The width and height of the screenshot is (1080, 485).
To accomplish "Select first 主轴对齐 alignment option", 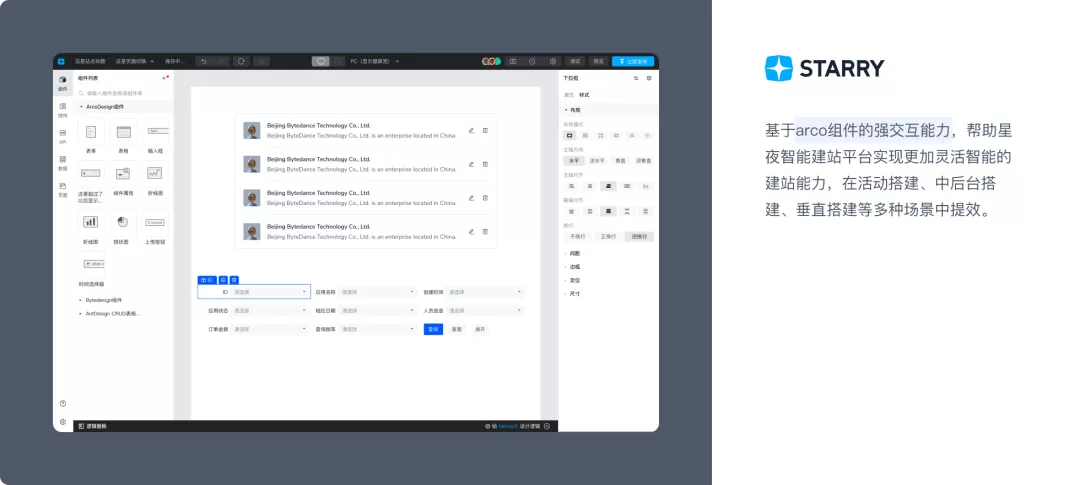I will click(571, 186).
